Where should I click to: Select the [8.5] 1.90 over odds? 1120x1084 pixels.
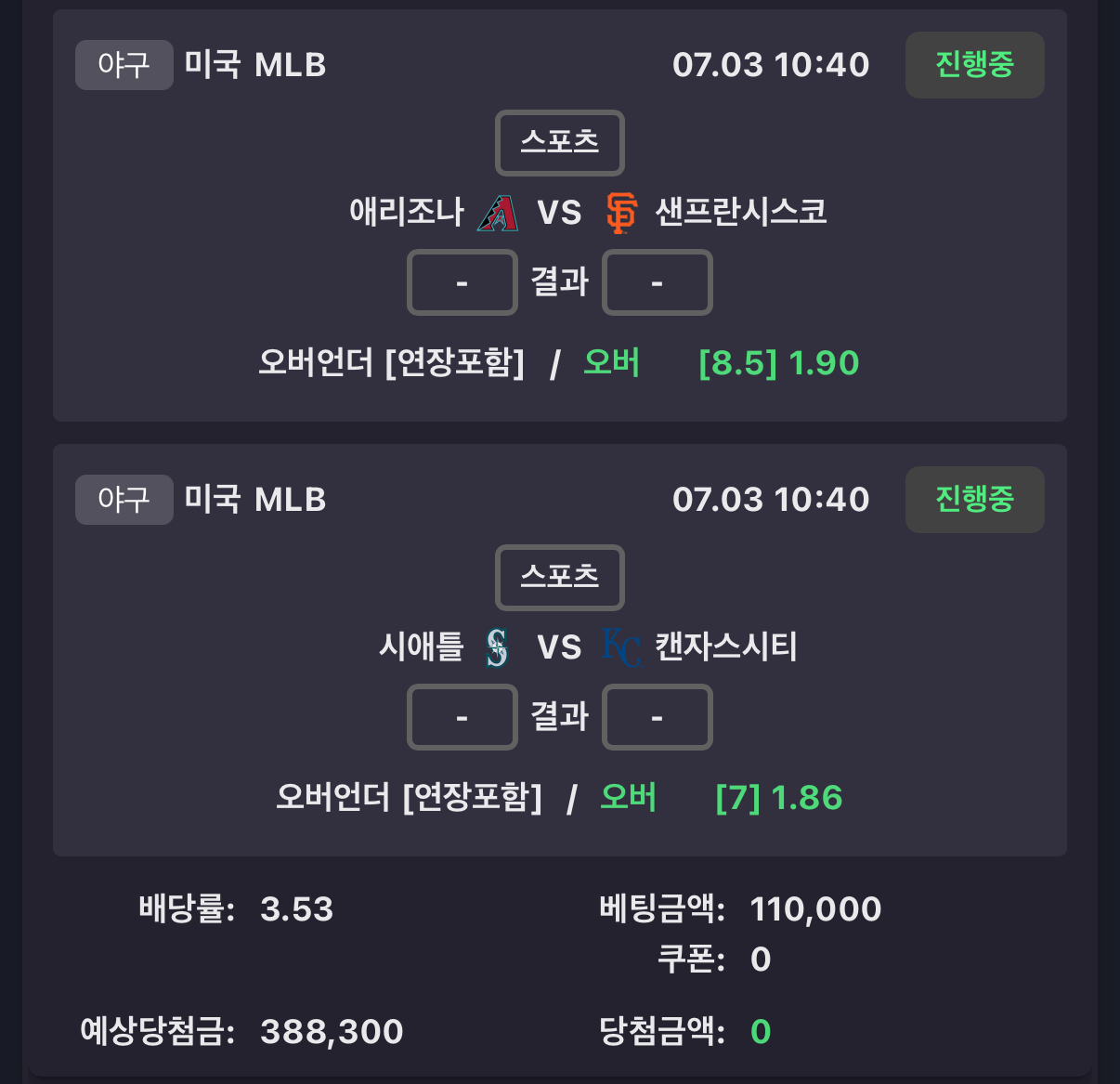tap(779, 363)
